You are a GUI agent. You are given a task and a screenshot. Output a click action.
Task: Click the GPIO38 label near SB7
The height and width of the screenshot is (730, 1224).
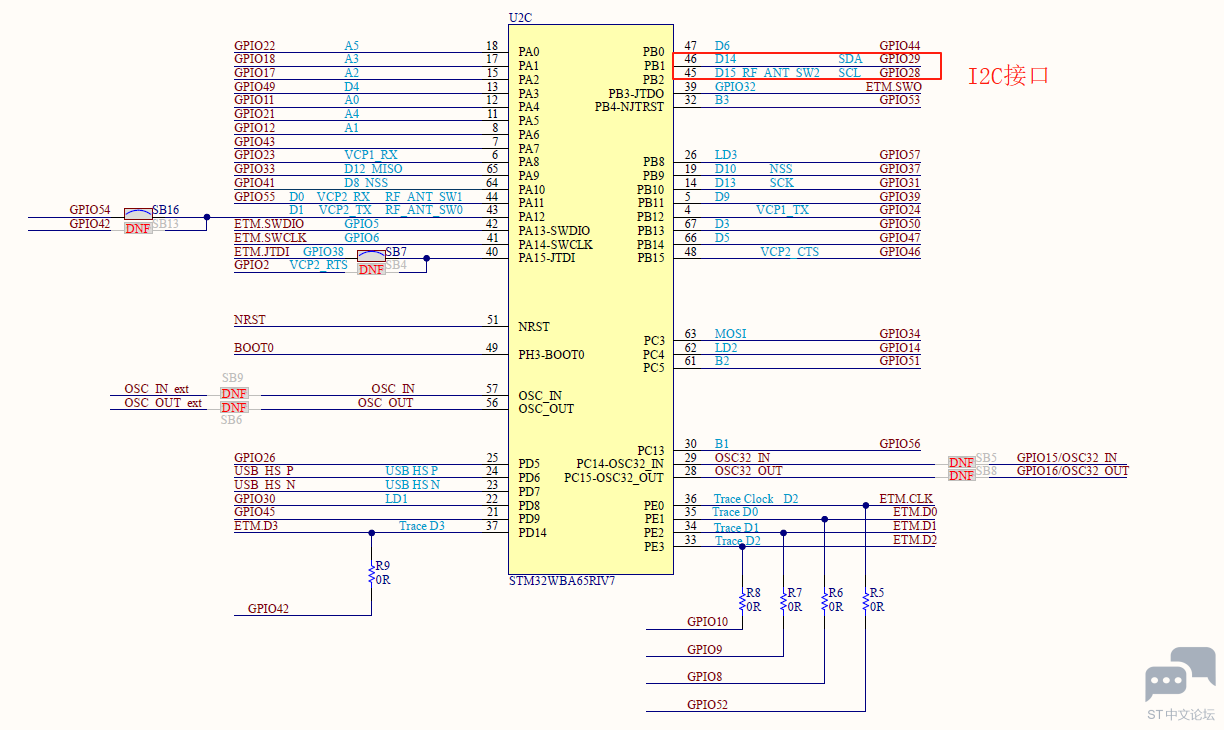pyautogui.click(x=324, y=252)
